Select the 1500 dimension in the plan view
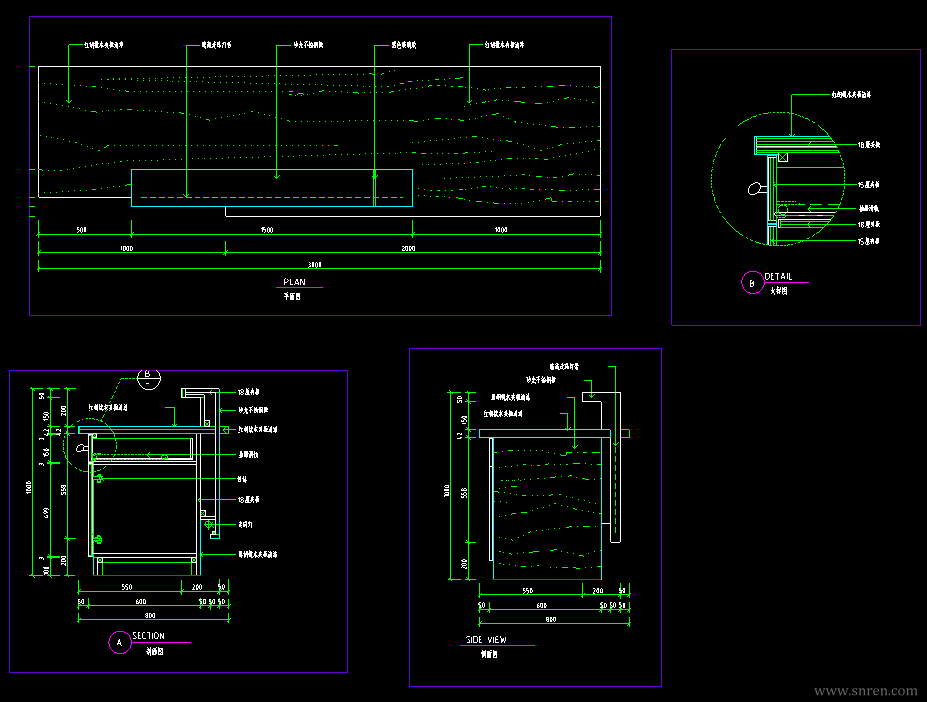The width and height of the screenshot is (927, 702). coord(267,230)
